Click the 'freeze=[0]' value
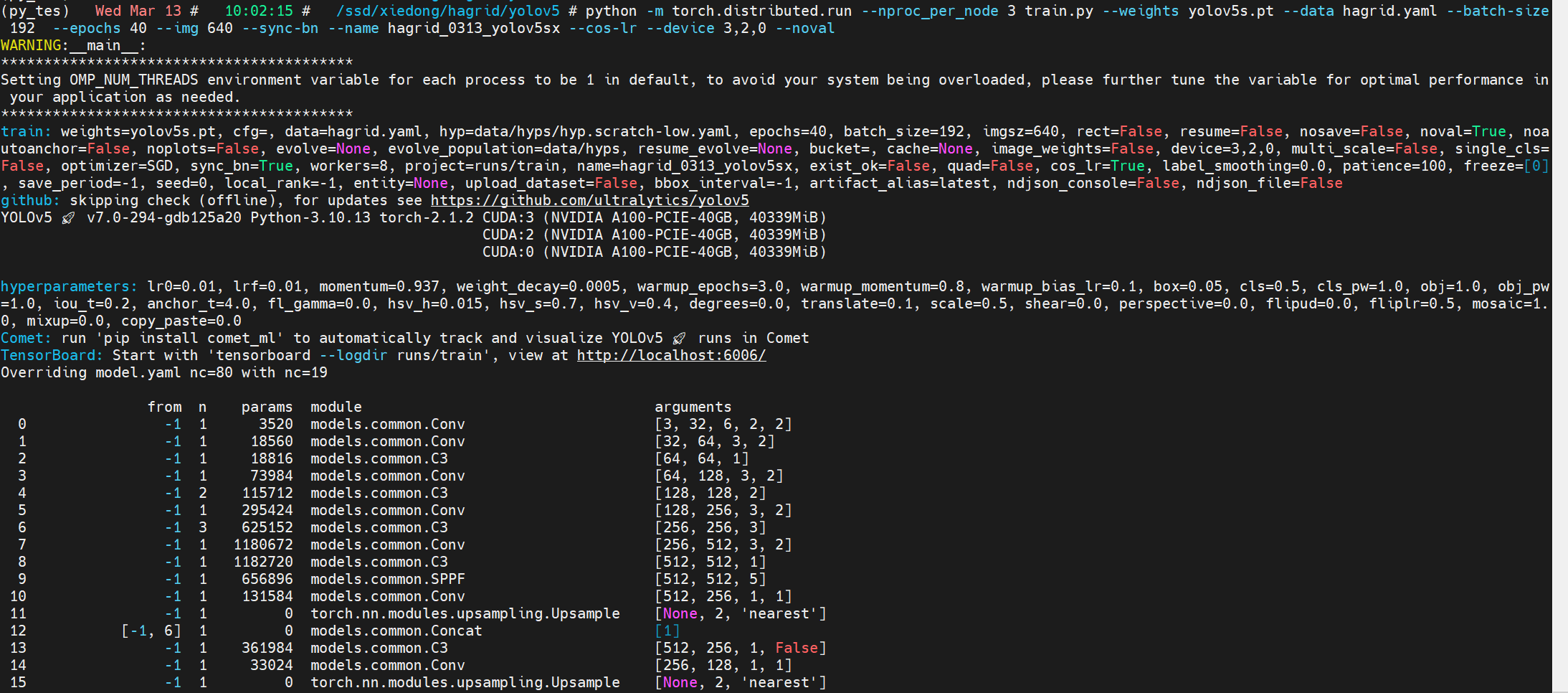Viewport: 1568px width, 693px height. click(x=1506, y=166)
